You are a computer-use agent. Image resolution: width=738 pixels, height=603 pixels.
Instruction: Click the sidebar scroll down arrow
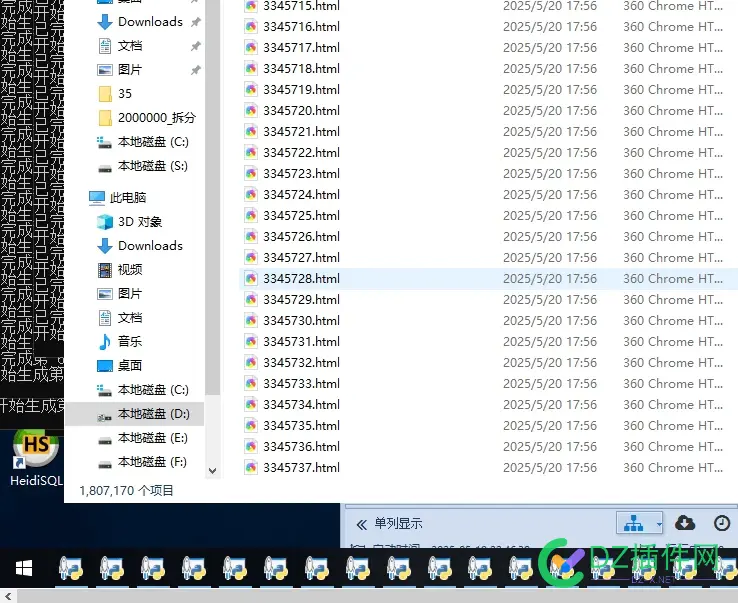click(212, 471)
